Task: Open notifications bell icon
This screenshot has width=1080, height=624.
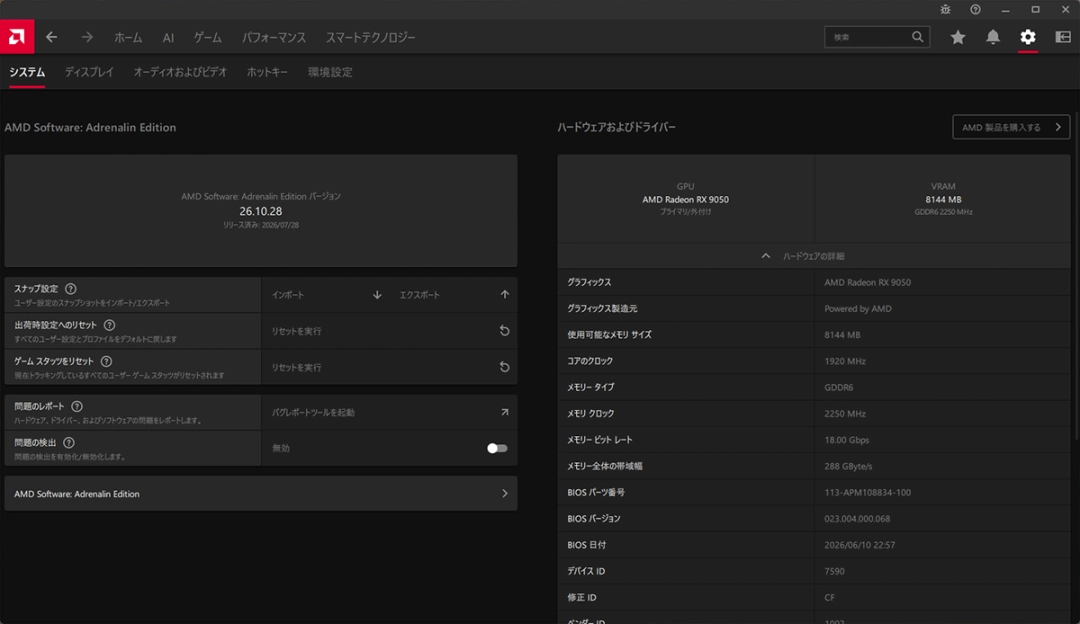Action: [x=993, y=37]
